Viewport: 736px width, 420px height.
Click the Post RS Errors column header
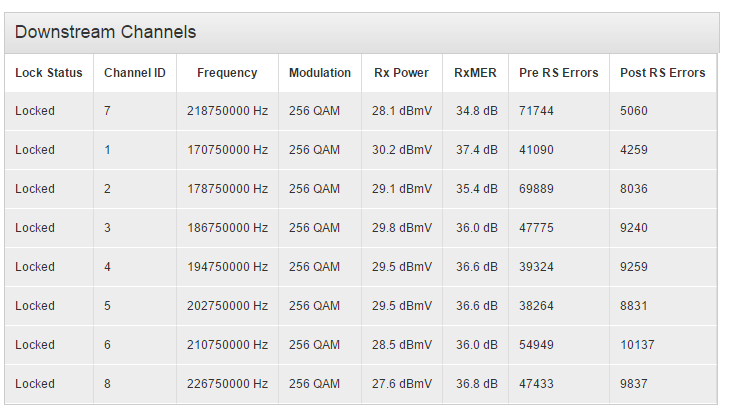pyautogui.click(x=662, y=73)
